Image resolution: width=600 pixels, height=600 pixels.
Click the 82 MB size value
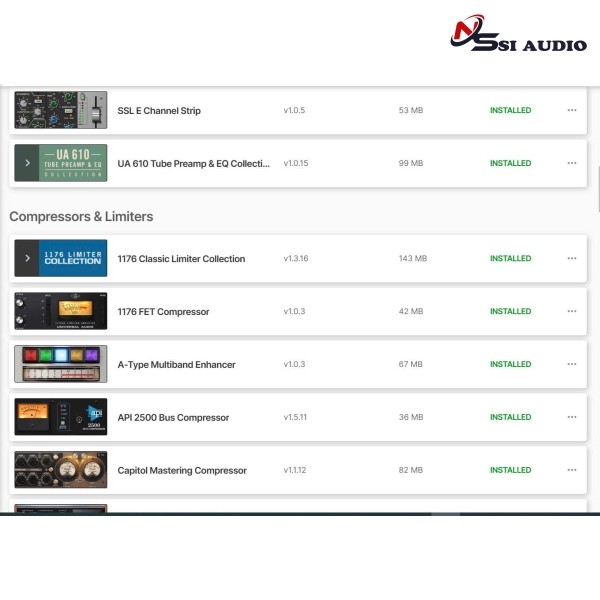pyautogui.click(x=411, y=470)
